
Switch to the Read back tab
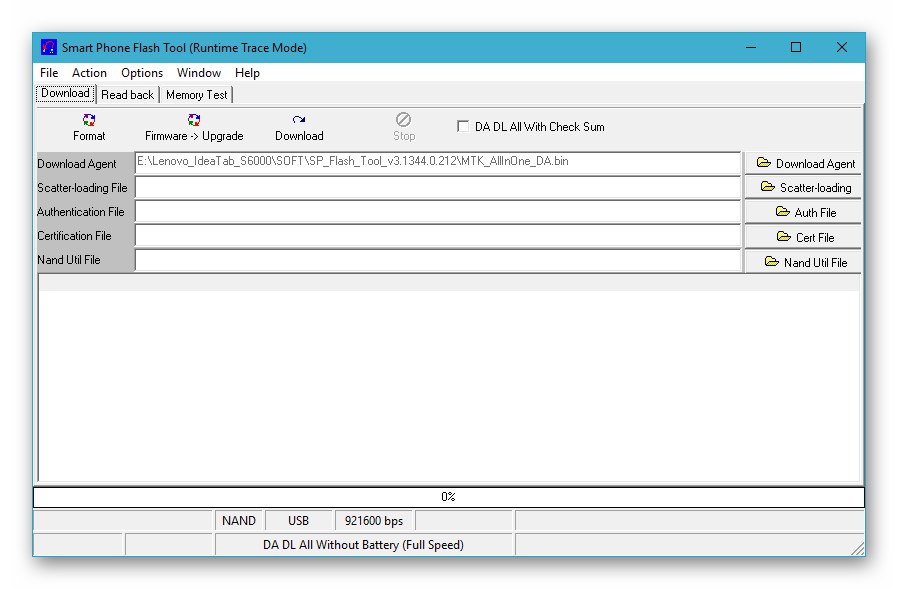click(127, 95)
